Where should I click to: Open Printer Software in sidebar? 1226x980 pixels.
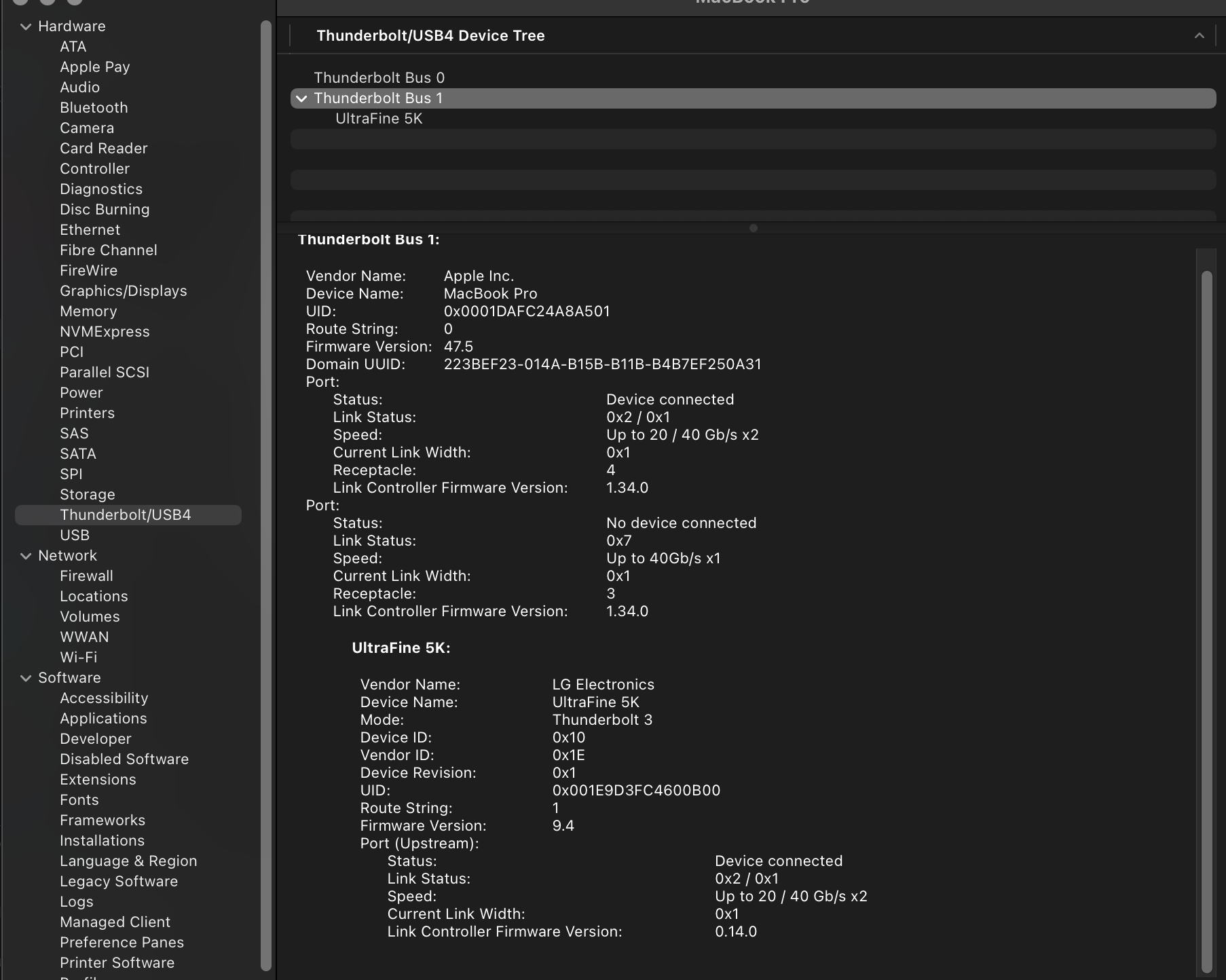tap(117, 963)
